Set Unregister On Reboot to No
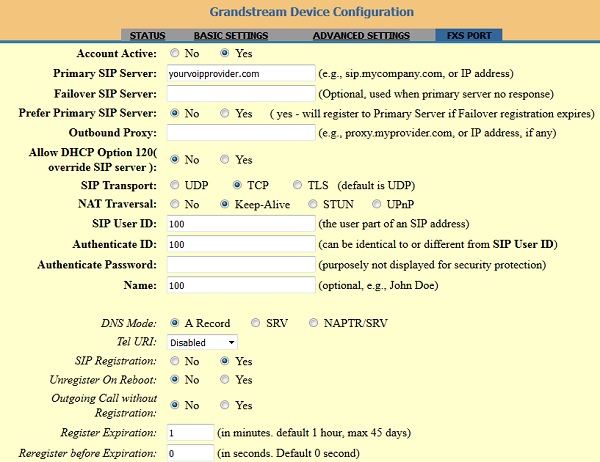Viewport: 600px width, 462px height. pyautogui.click(x=174, y=379)
